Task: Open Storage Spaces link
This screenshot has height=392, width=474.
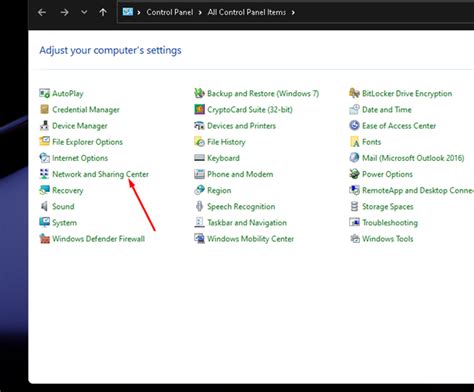Action: point(388,207)
